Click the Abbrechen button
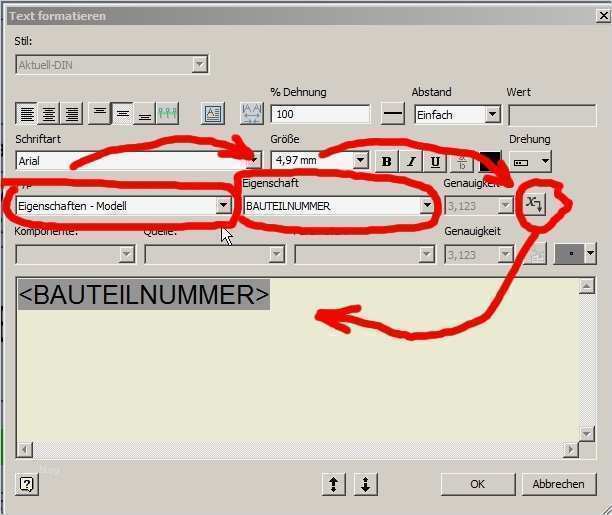The width and height of the screenshot is (612, 515). 559,484
